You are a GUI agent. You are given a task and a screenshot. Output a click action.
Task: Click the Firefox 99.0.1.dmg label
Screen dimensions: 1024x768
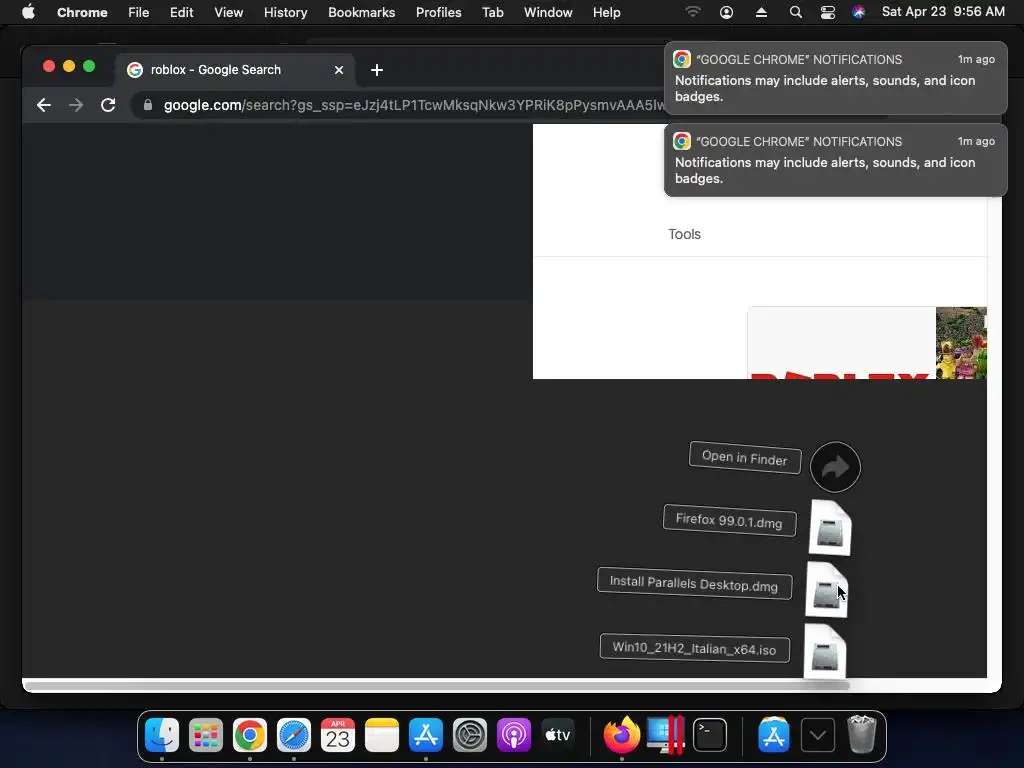point(729,520)
